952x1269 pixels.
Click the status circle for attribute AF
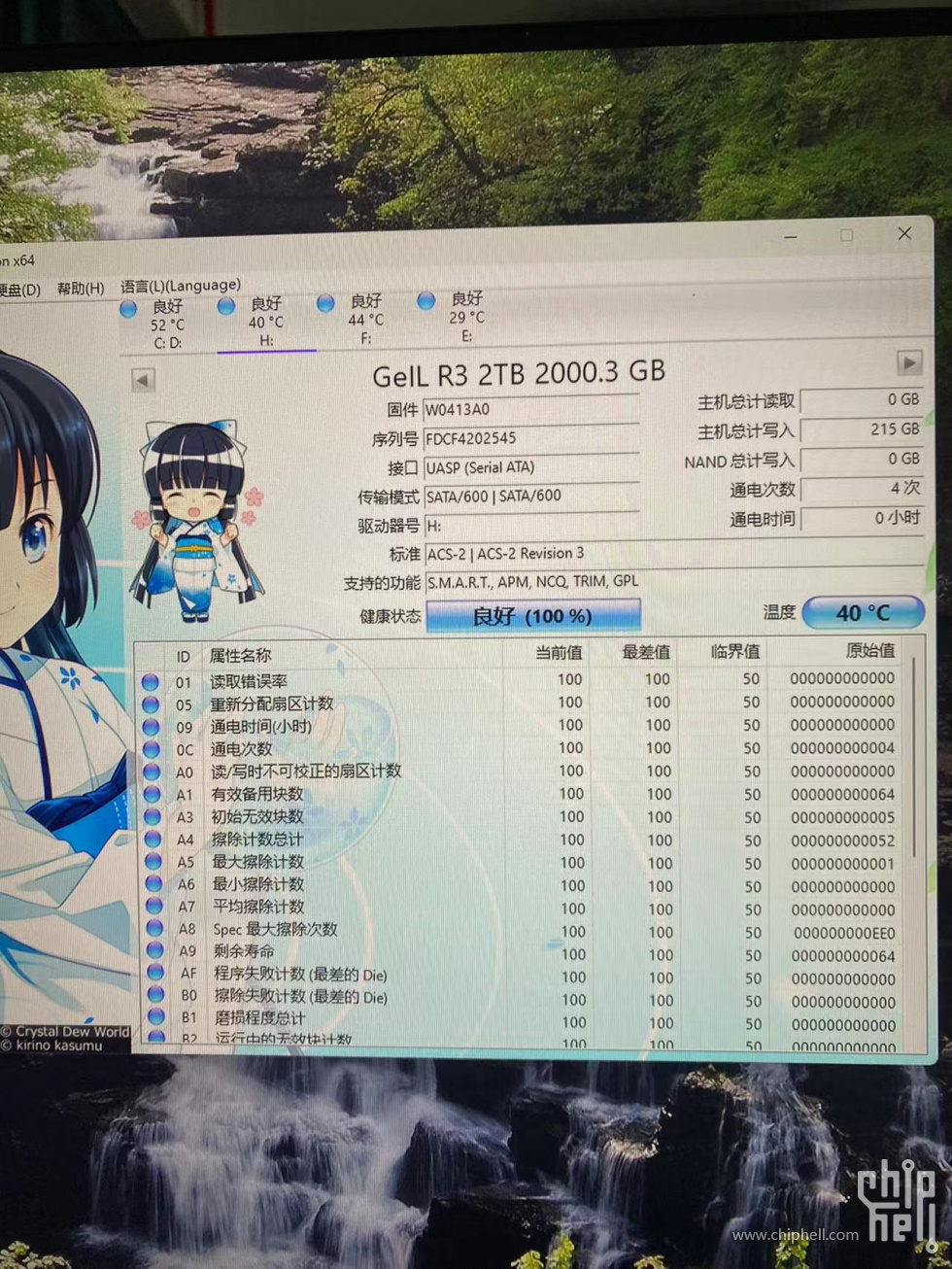(155, 972)
